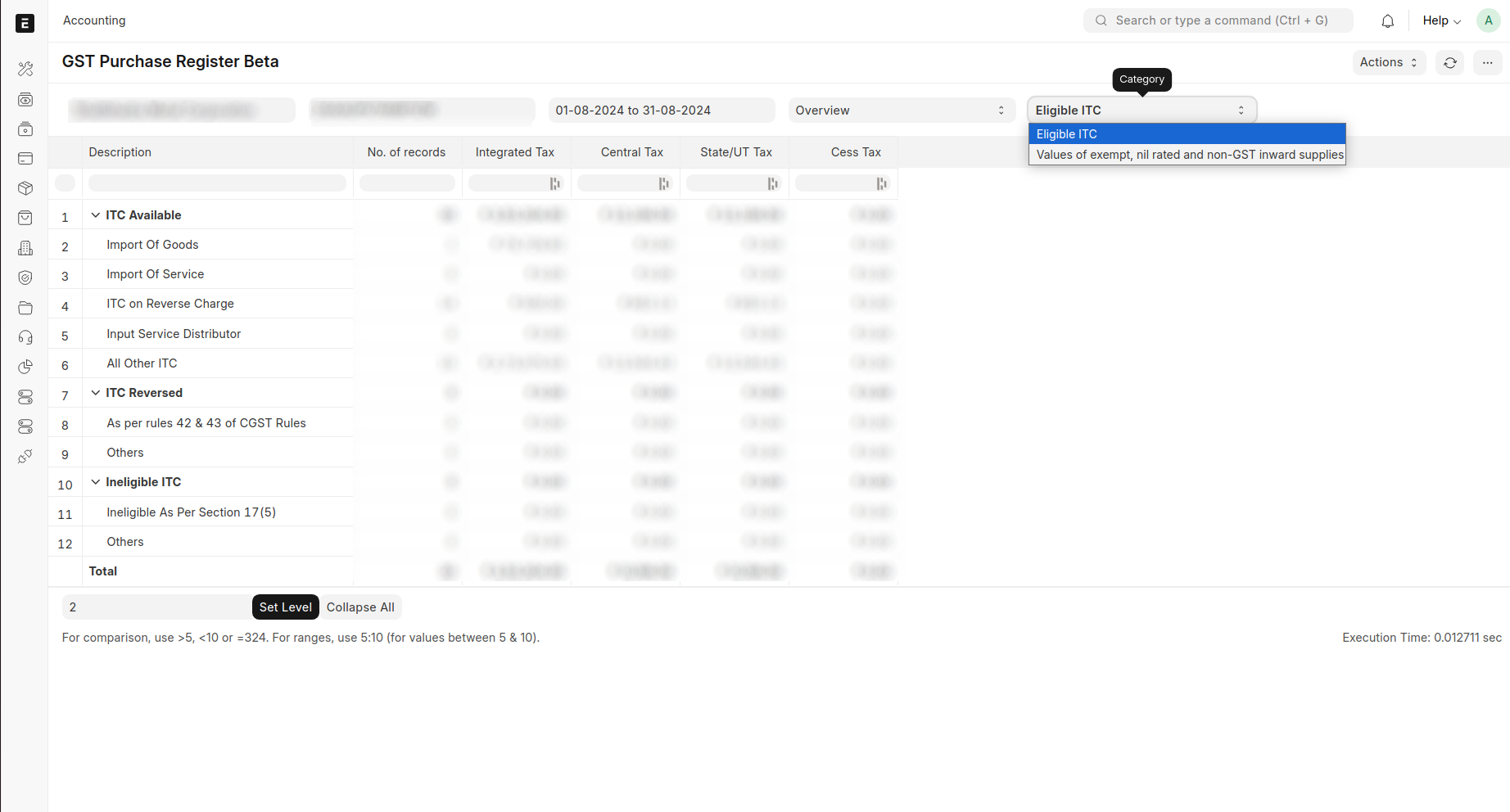Select Values of exempt, nil rated option
This screenshot has height=812, width=1510.
[1187, 155]
